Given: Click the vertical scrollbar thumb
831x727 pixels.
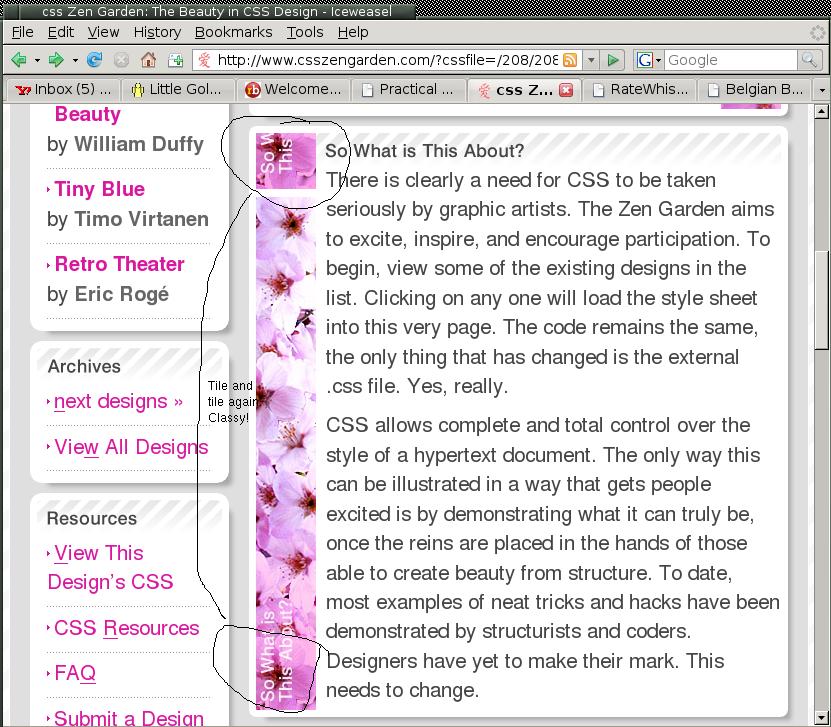Looking at the screenshot, I should coord(821,299).
